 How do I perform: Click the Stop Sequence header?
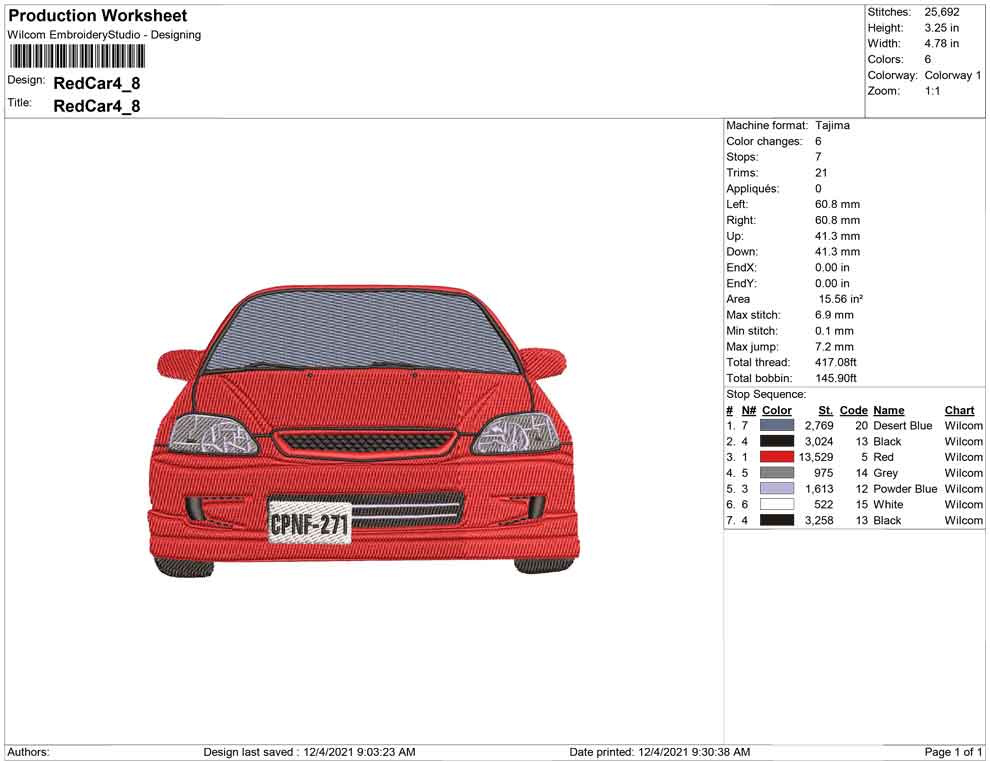point(766,394)
